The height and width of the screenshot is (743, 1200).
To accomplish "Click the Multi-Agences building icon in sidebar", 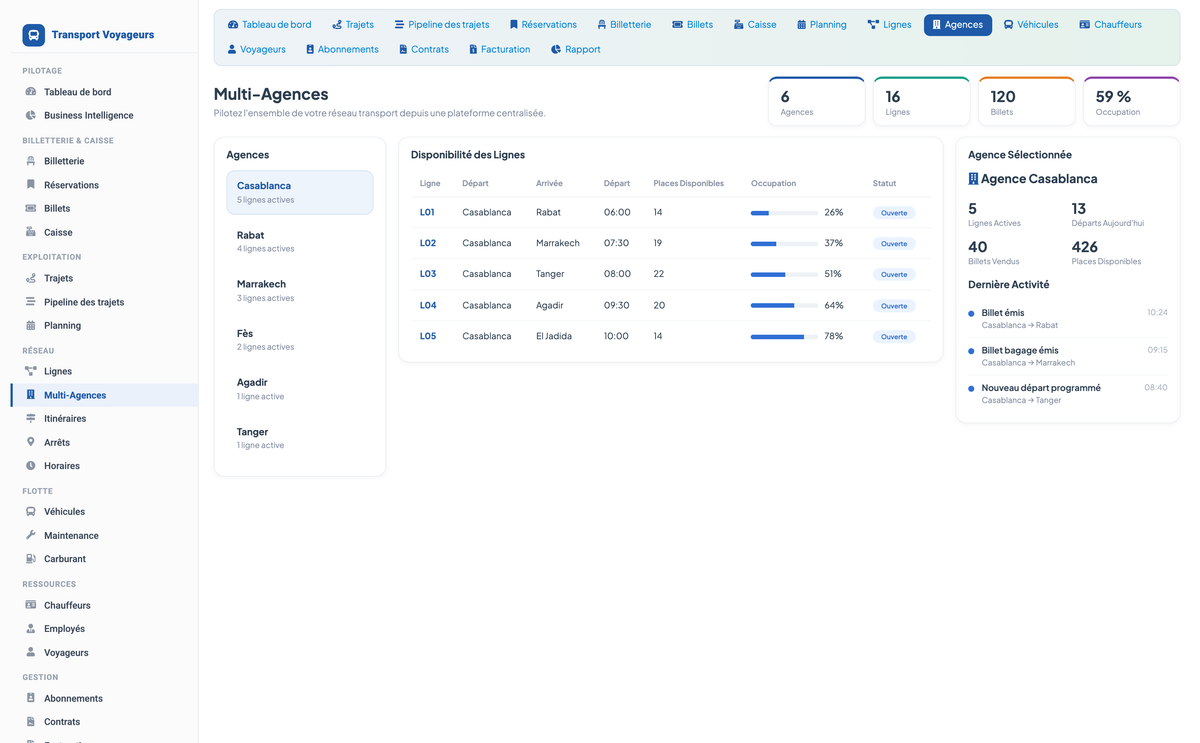I will 31,395.
